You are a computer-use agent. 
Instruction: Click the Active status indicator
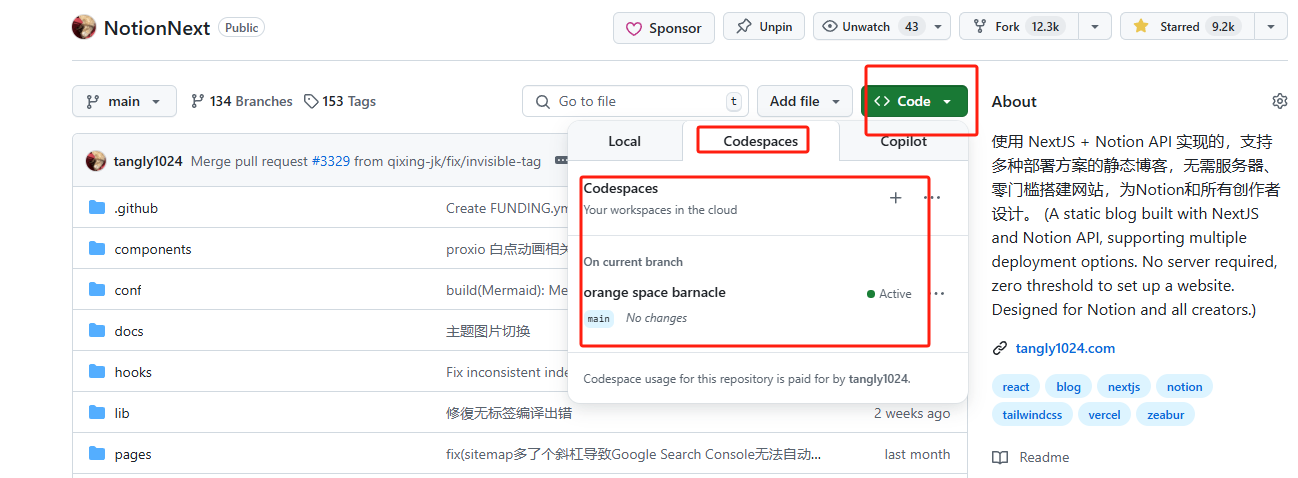coord(889,294)
